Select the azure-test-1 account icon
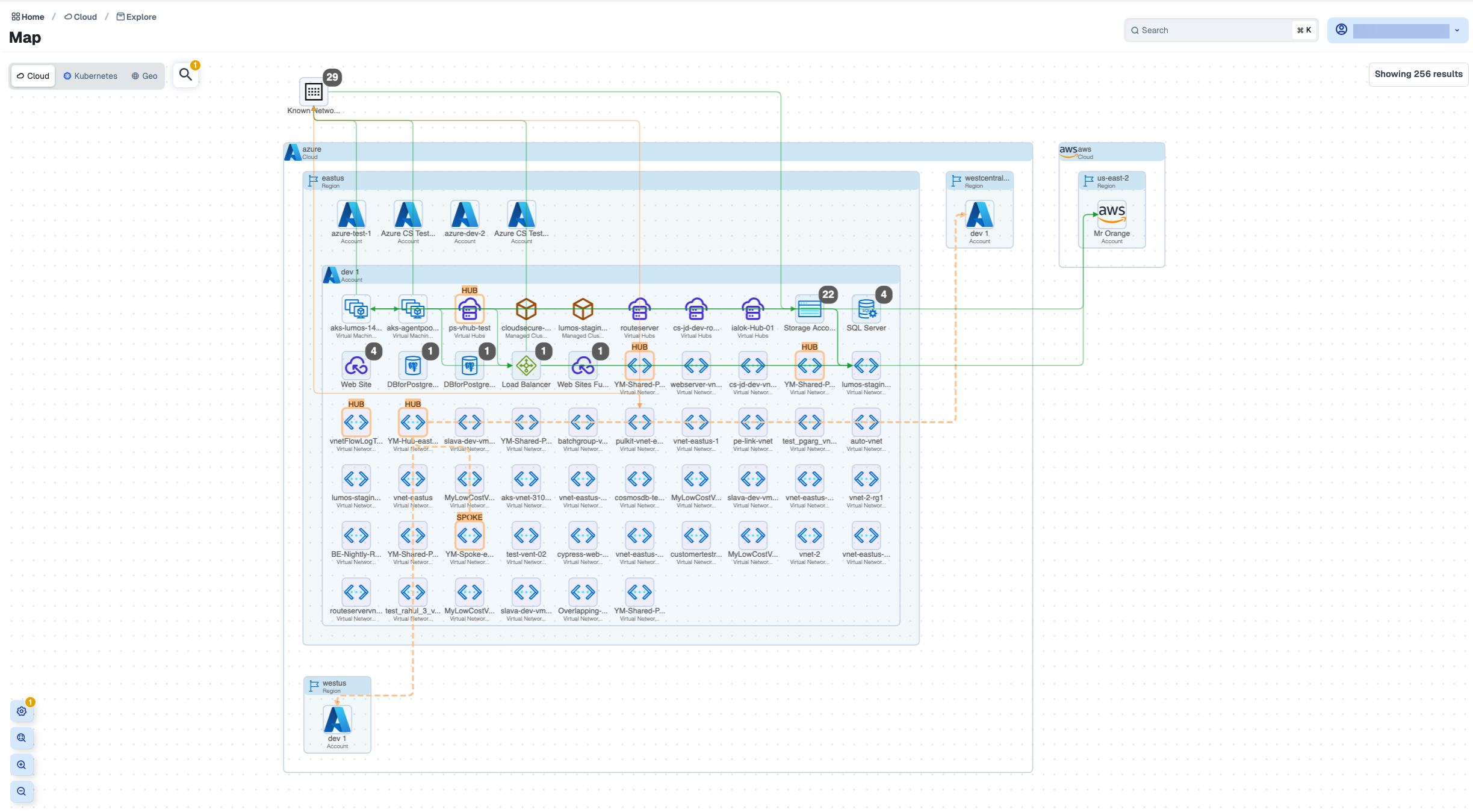Image resolution: width=1473 pixels, height=812 pixels. (352, 215)
